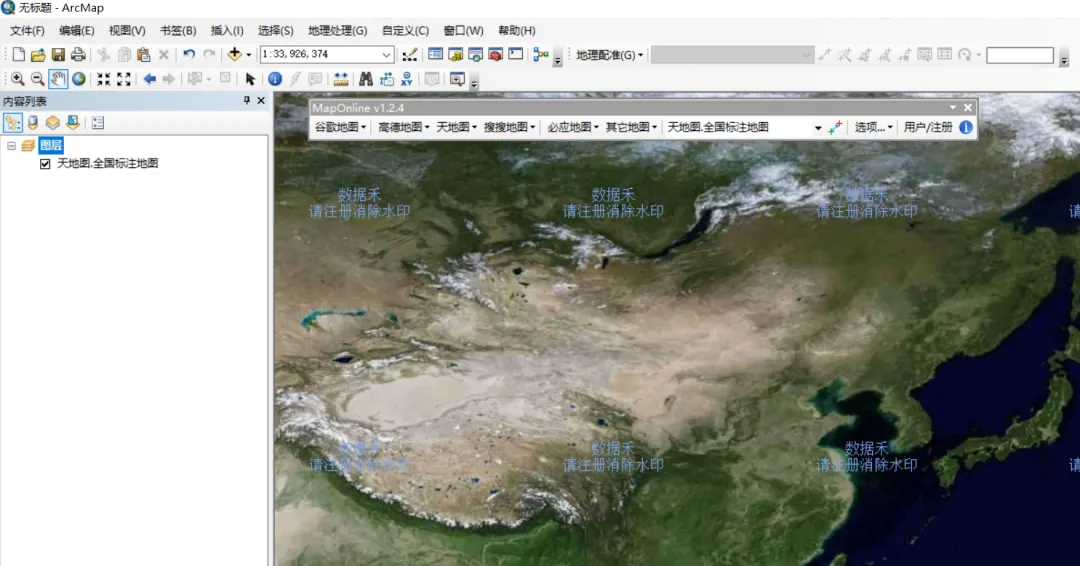
Task: Open table of contents options icon
Action: point(98,123)
